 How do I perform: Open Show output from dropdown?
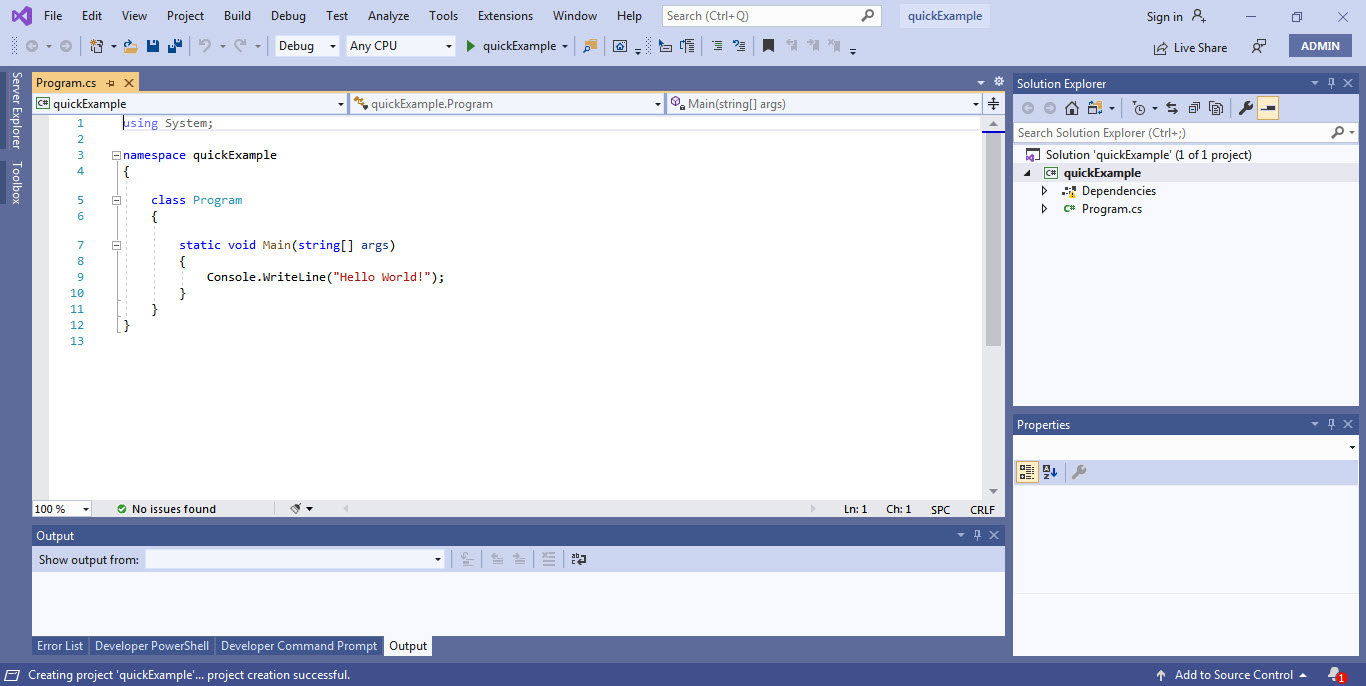295,560
